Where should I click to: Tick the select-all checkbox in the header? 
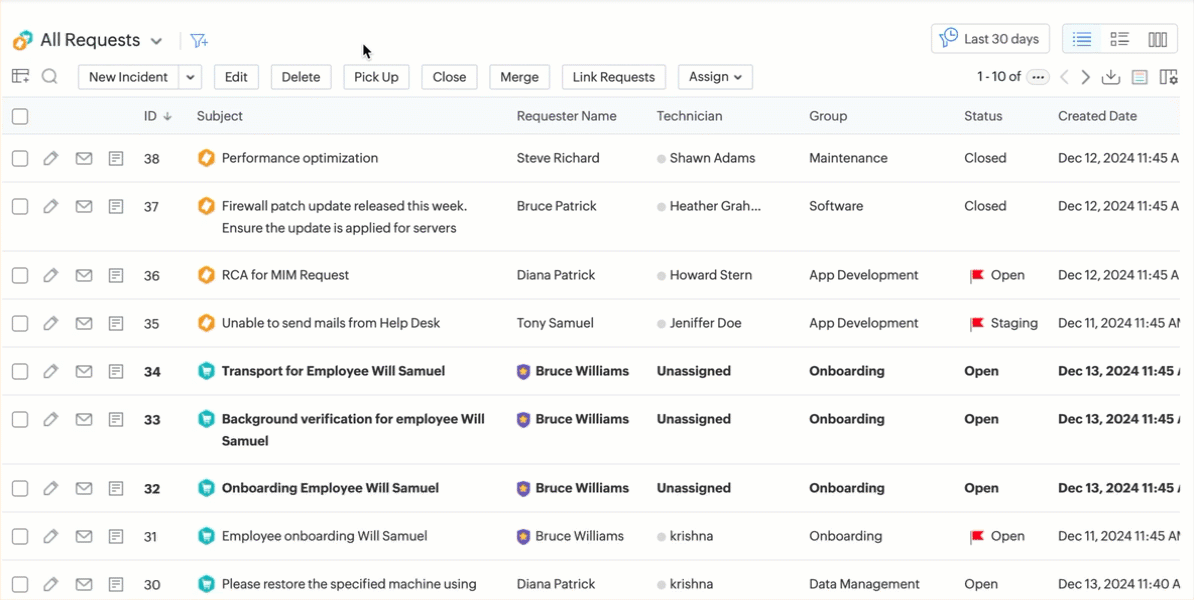(x=20, y=116)
